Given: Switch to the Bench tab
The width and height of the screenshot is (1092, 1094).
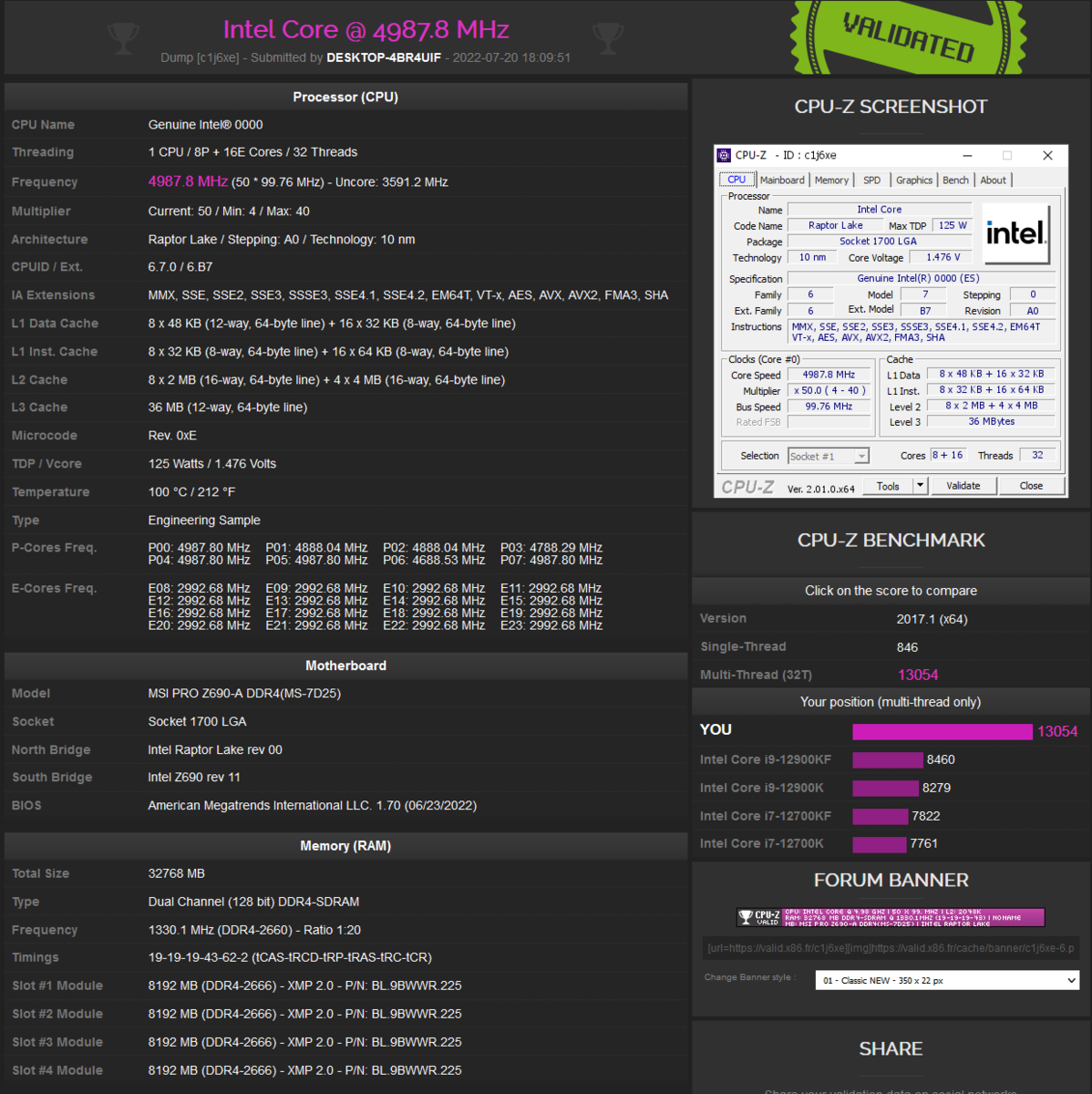Looking at the screenshot, I should (x=955, y=180).
